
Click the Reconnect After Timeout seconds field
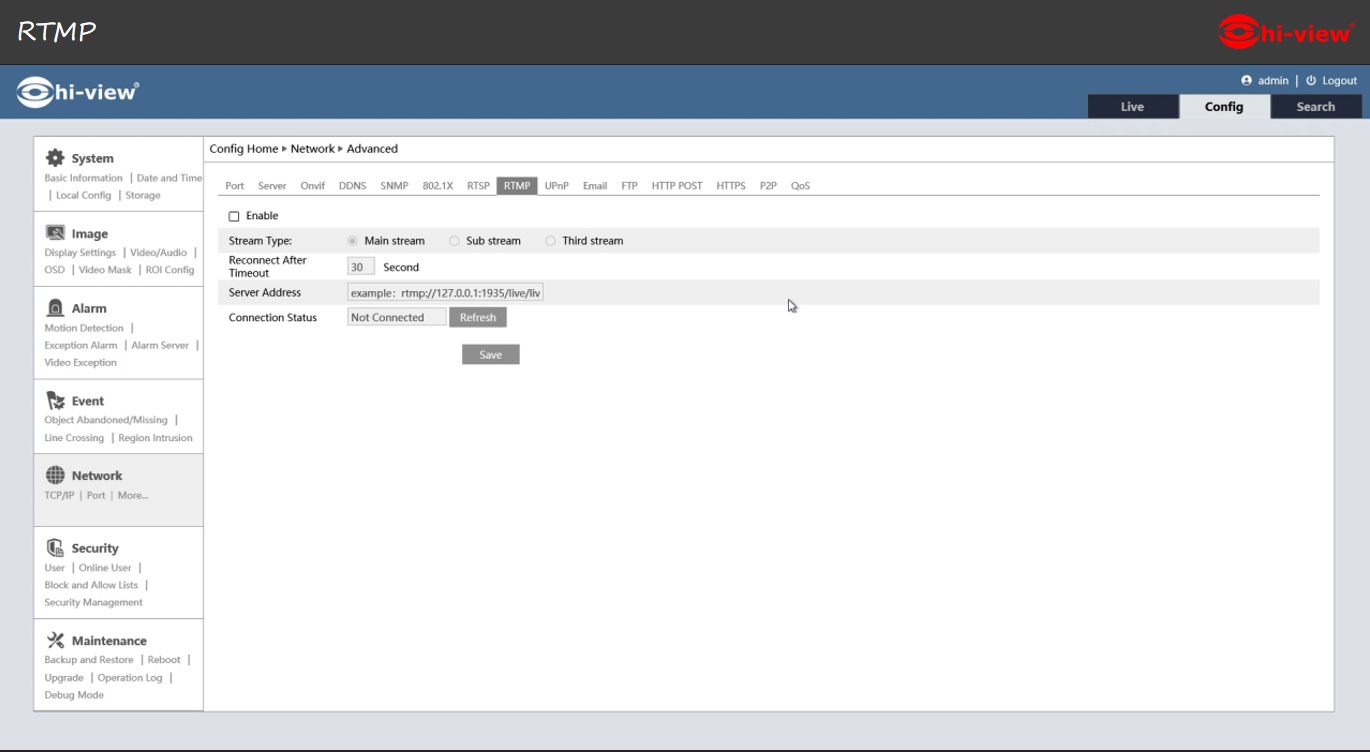[x=360, y=267]
